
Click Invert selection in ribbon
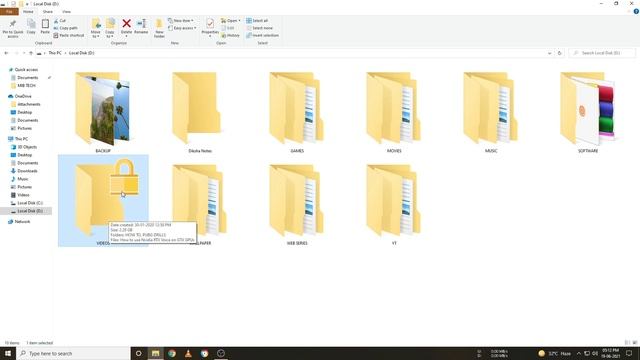pos(262,36)
